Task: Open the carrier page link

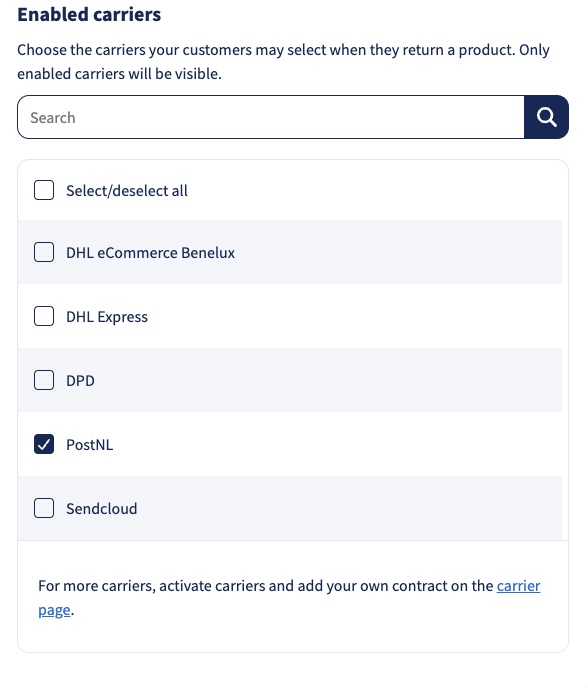Action: point(518,586)
